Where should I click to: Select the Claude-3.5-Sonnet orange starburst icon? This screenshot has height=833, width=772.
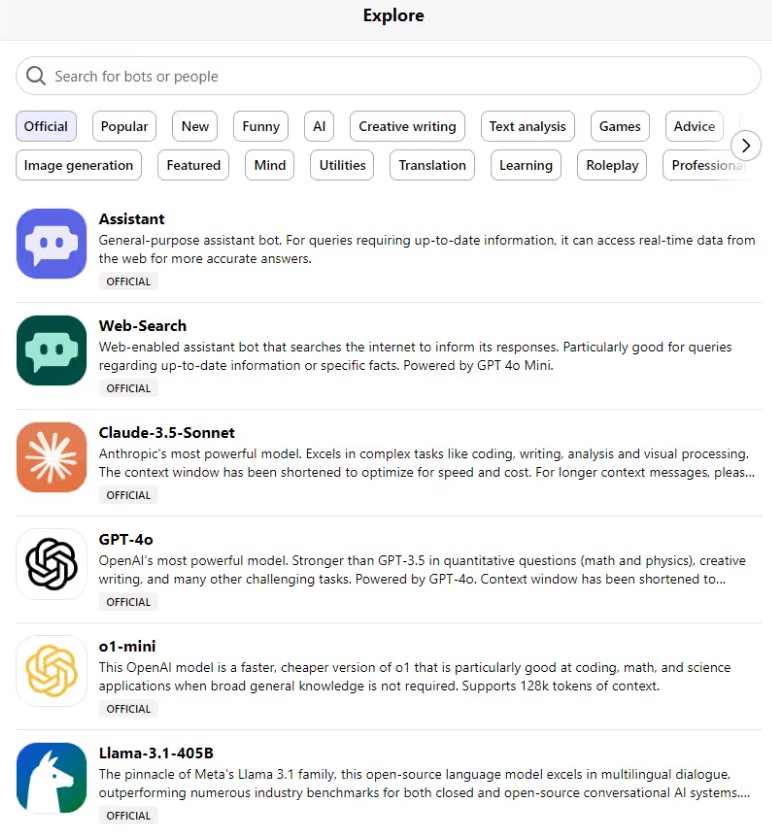pos(51,457)
